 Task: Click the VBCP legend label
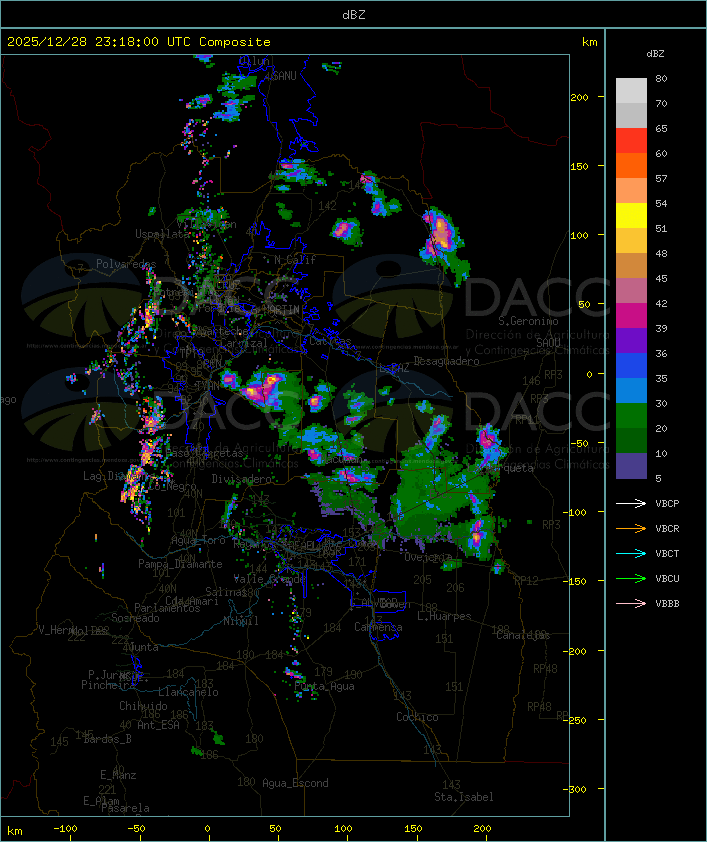point(667,503)
